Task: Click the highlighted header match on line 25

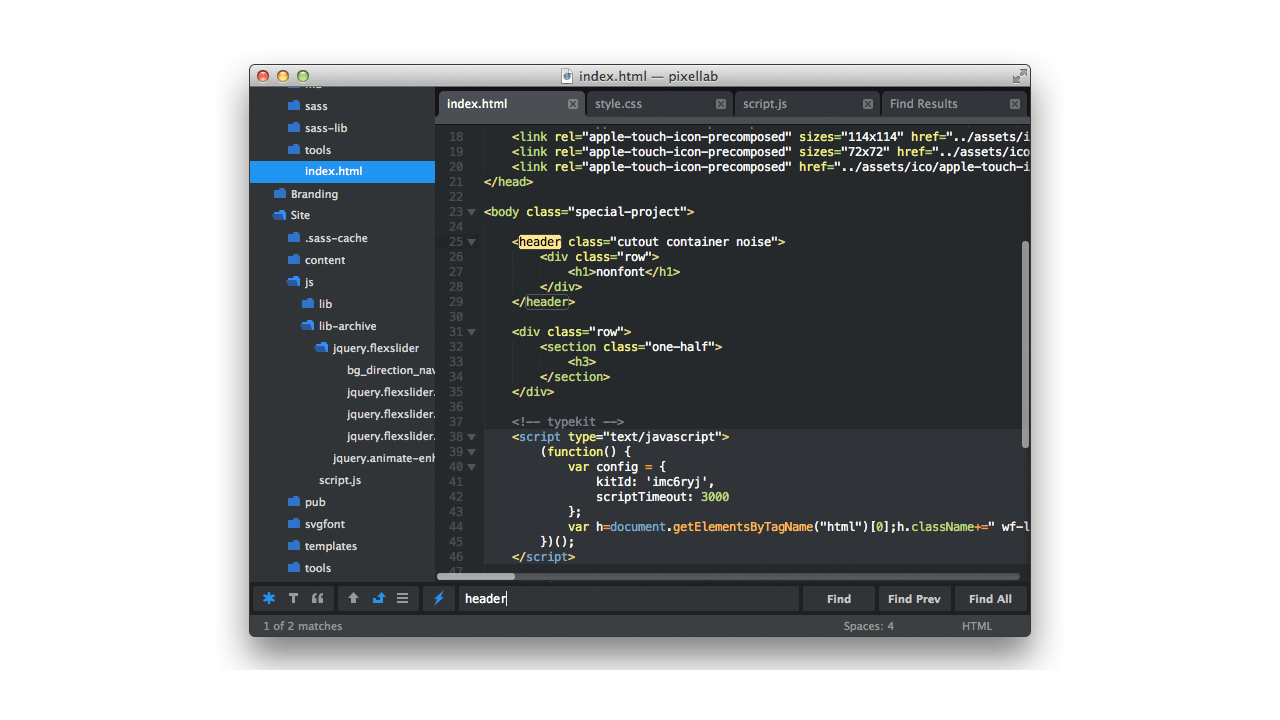Action: (540, 242)
